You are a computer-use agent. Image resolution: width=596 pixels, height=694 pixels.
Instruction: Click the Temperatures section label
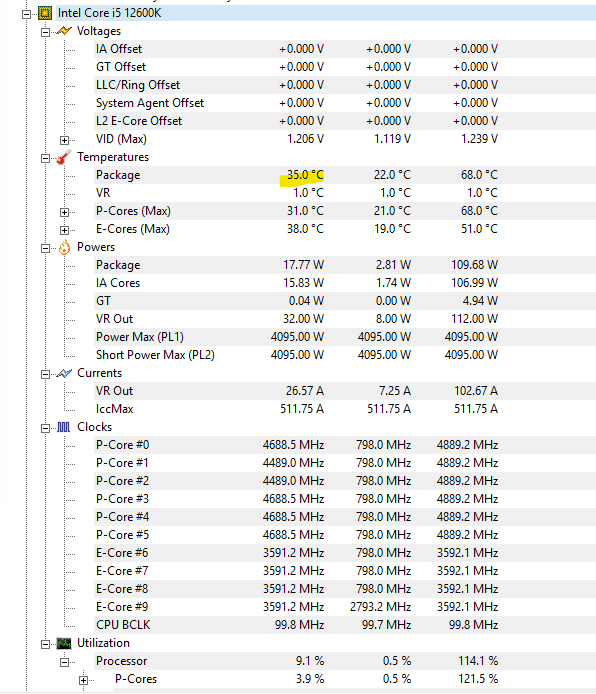point(113,157)
